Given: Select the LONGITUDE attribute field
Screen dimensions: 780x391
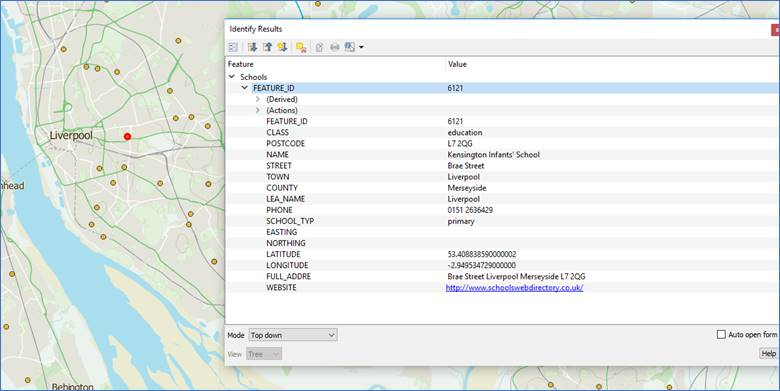Looking at the screenshot, I should pos(287,265).
